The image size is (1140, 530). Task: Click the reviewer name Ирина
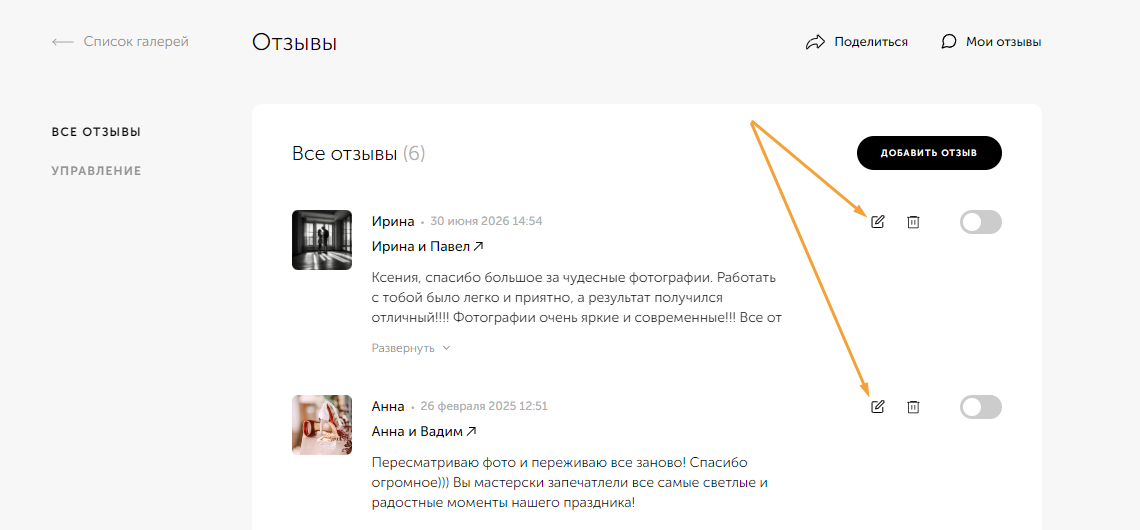point(393,221)
